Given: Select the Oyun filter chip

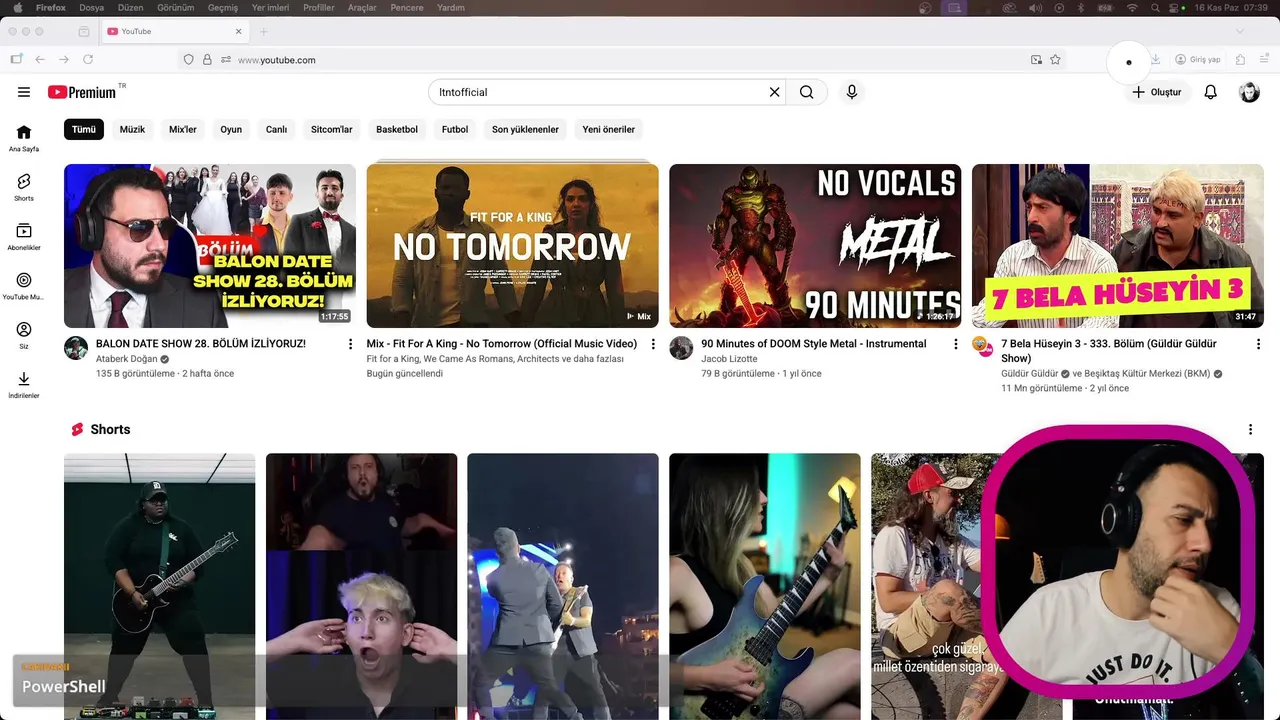Looking at the screenshot, I should [x=231, y=129].
